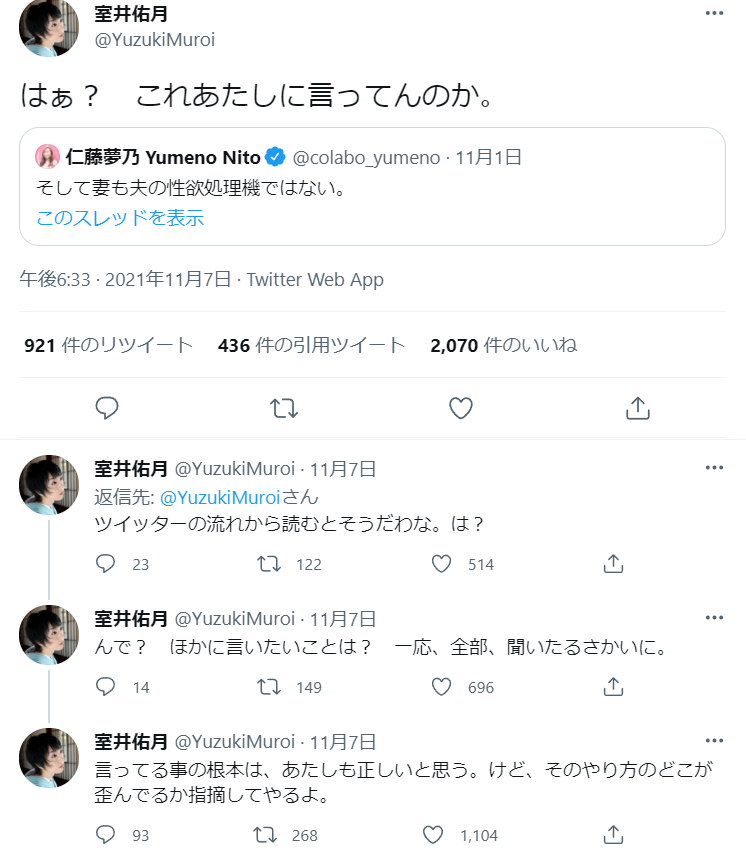Like the reply showing 514 likes
Screen dimensions: 746x853
click(442, 564)
